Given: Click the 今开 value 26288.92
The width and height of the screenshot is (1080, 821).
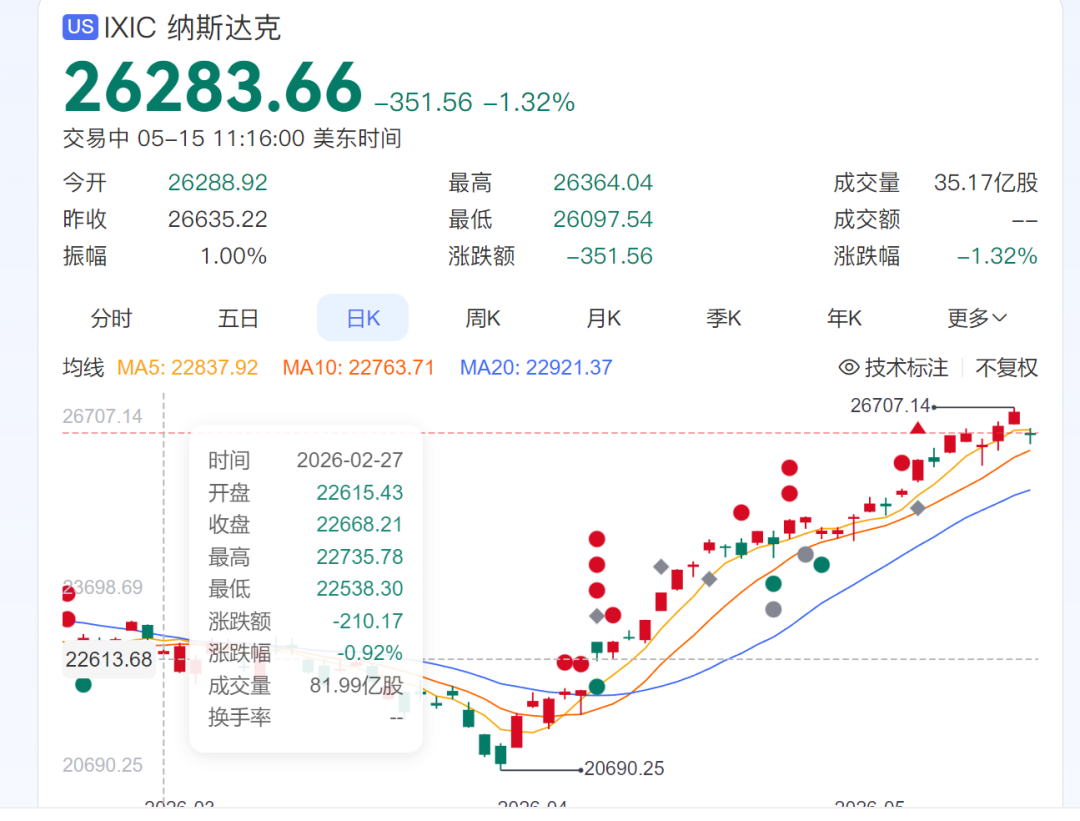Looking at the screenshot, I should click(218, 183).
